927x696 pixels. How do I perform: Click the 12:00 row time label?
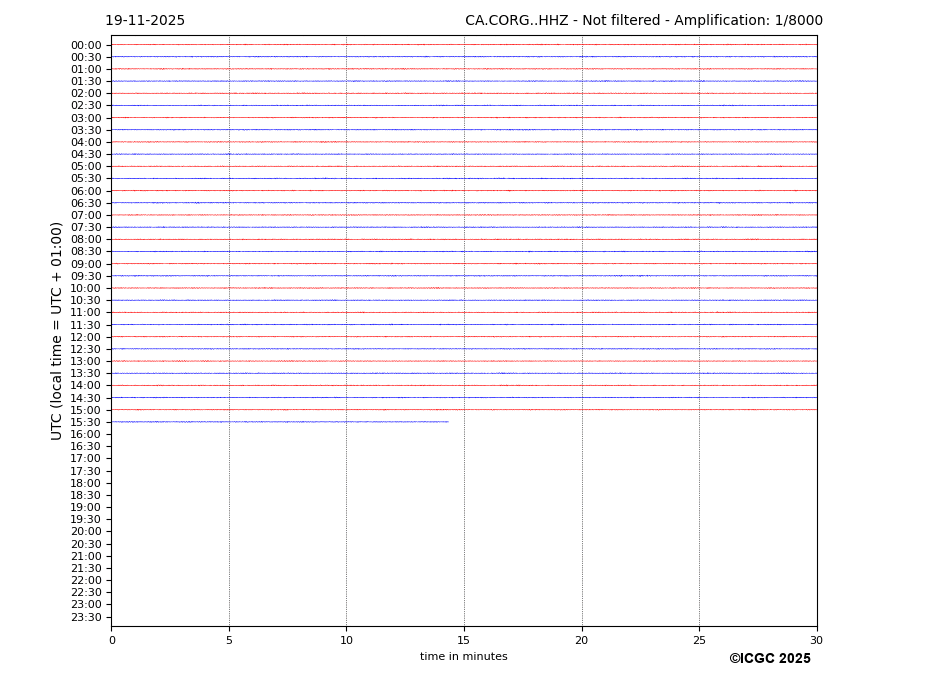[86, 337]
